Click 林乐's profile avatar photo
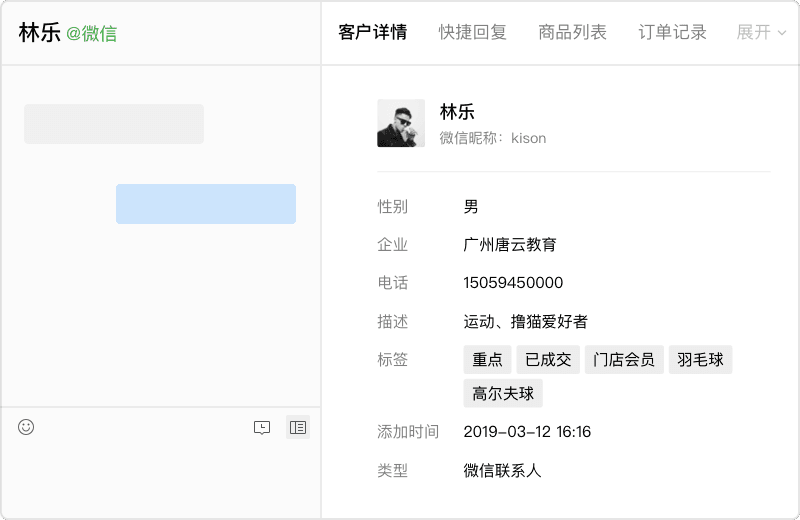This screenshot has height=520, width=800. pos(401,123)
